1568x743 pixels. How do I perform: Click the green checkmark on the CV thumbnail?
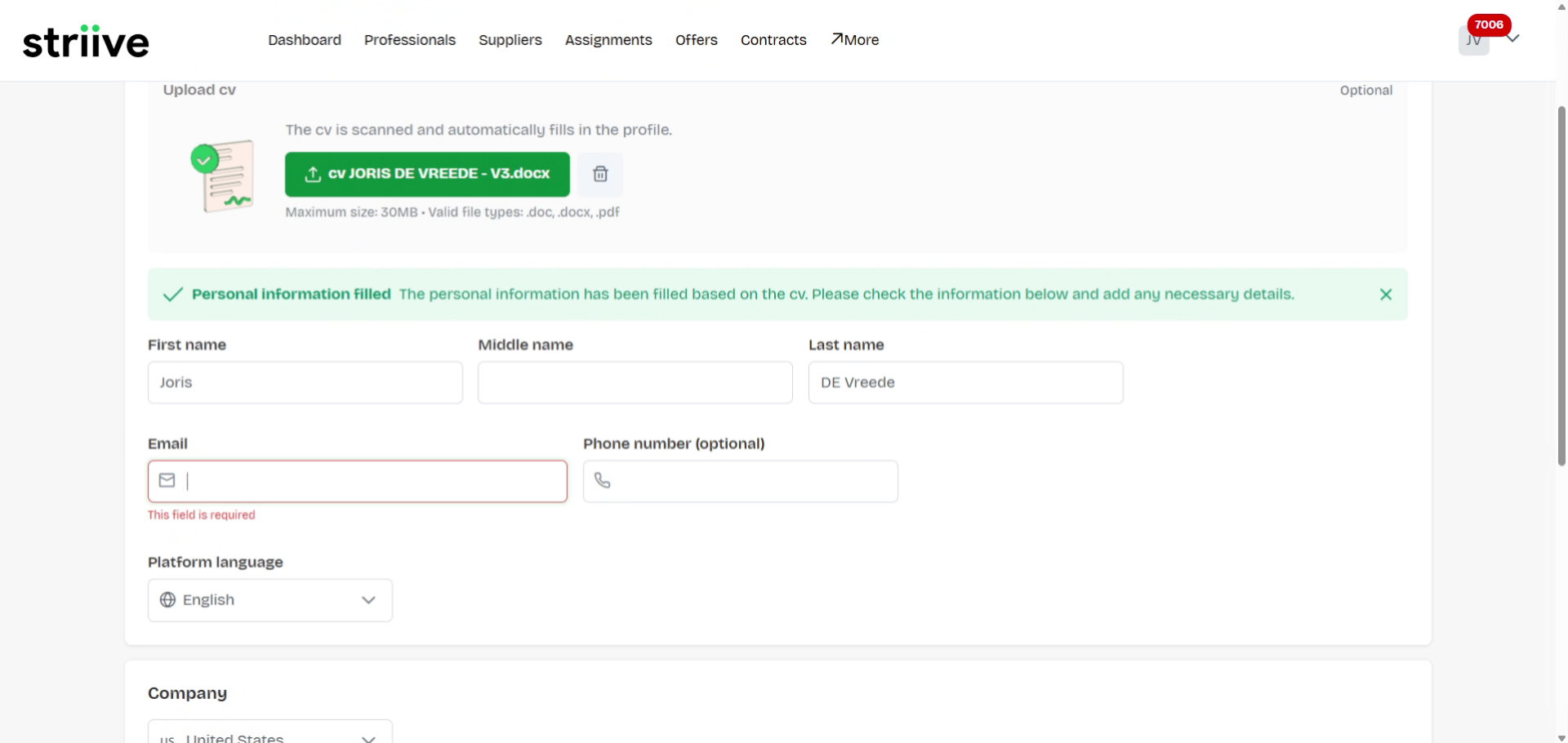[203, 158]
